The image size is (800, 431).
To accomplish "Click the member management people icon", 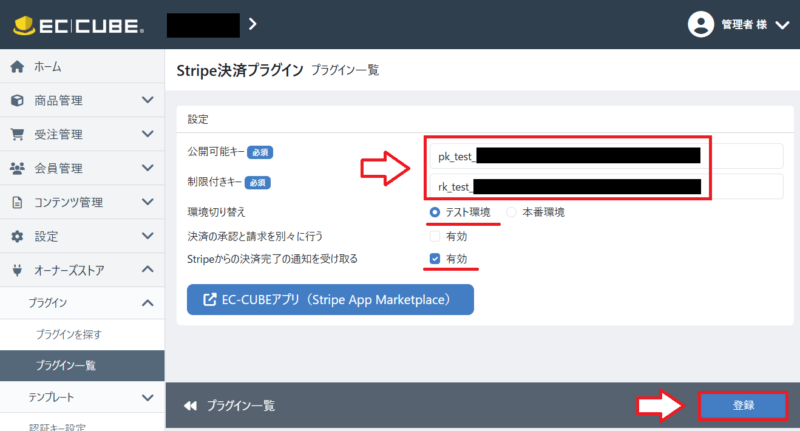I will [x=17, y=168].
